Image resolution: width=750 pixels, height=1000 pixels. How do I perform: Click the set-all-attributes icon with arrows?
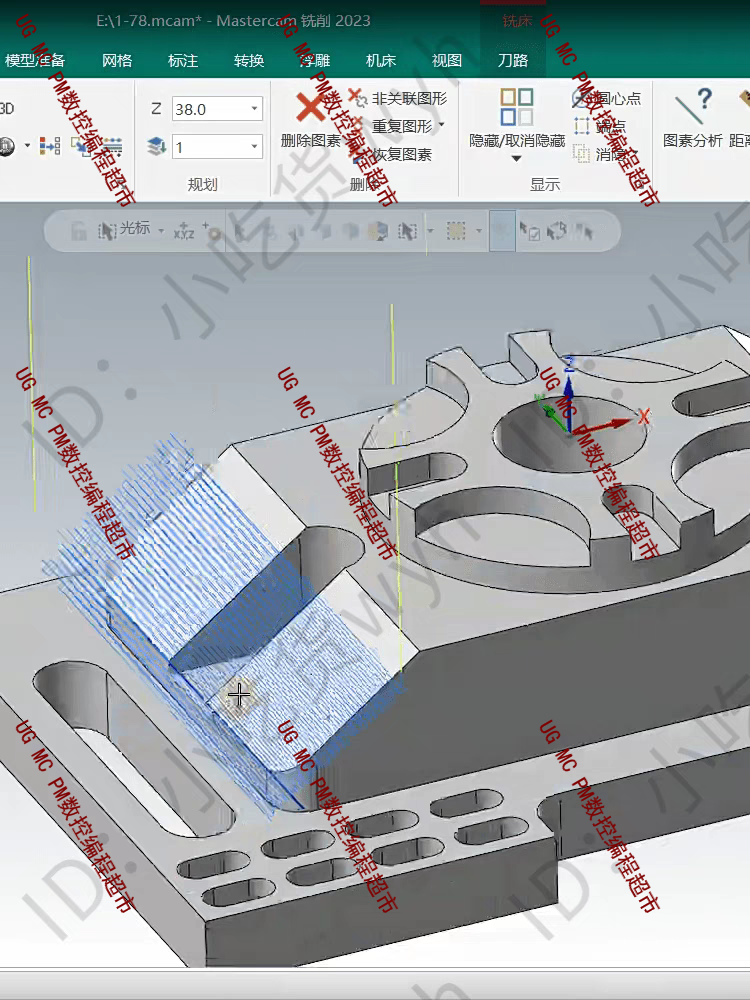(50, 147)
